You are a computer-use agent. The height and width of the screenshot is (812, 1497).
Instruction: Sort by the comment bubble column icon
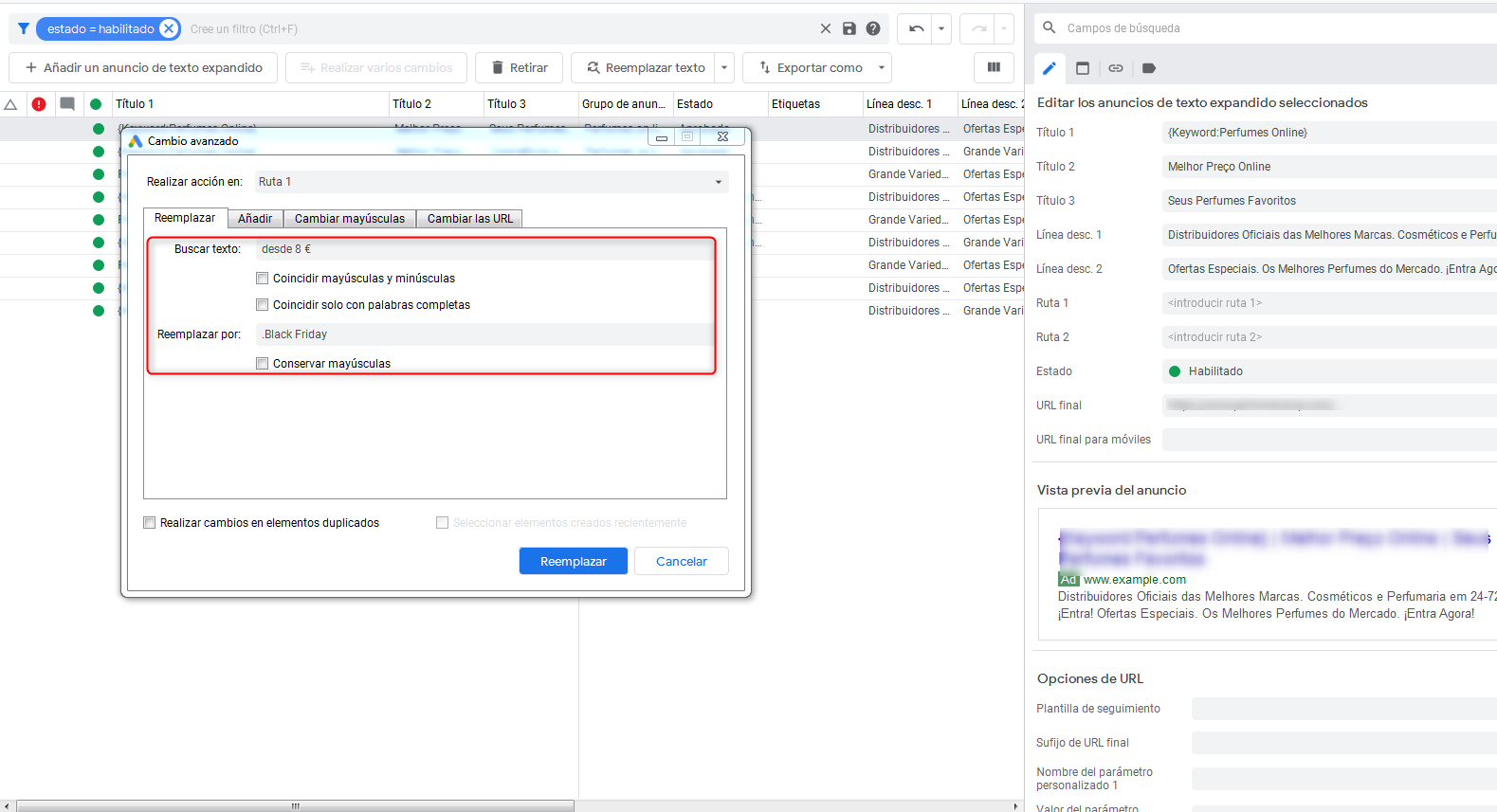coord(67,104)
